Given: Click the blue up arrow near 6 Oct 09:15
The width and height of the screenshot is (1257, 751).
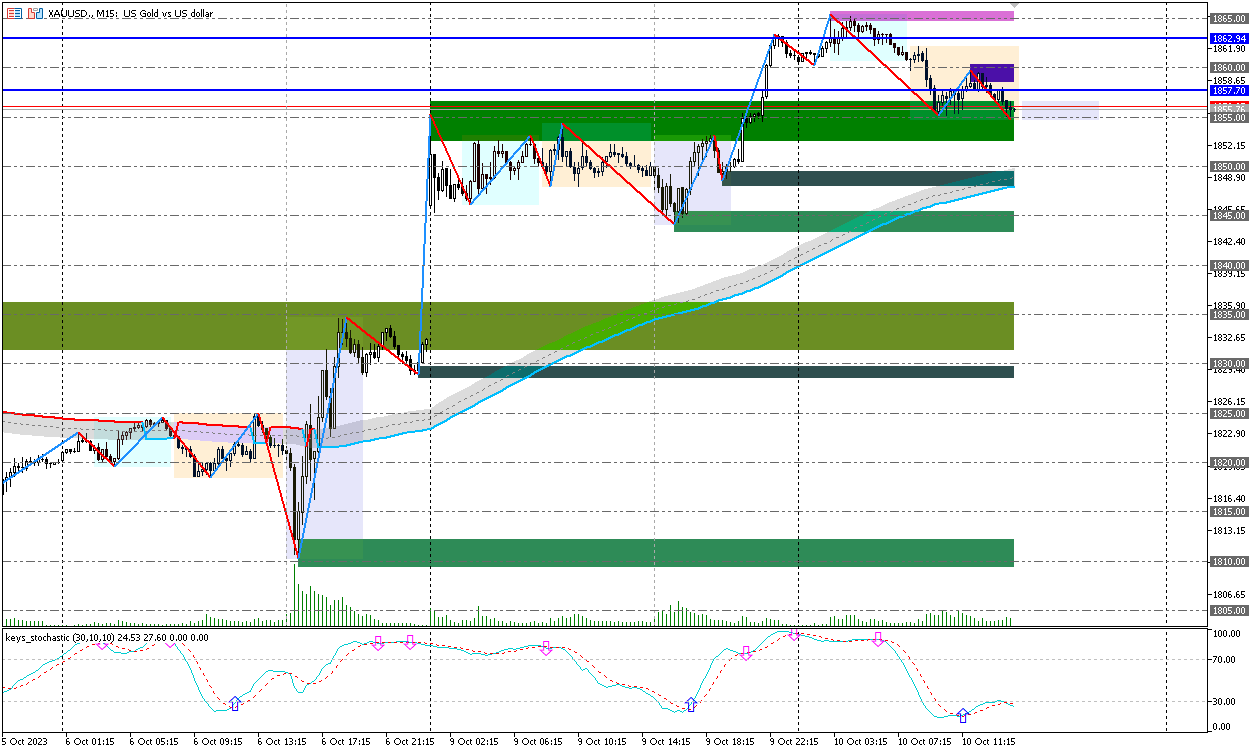Looking at the screenshot, I should click(235, 704).
